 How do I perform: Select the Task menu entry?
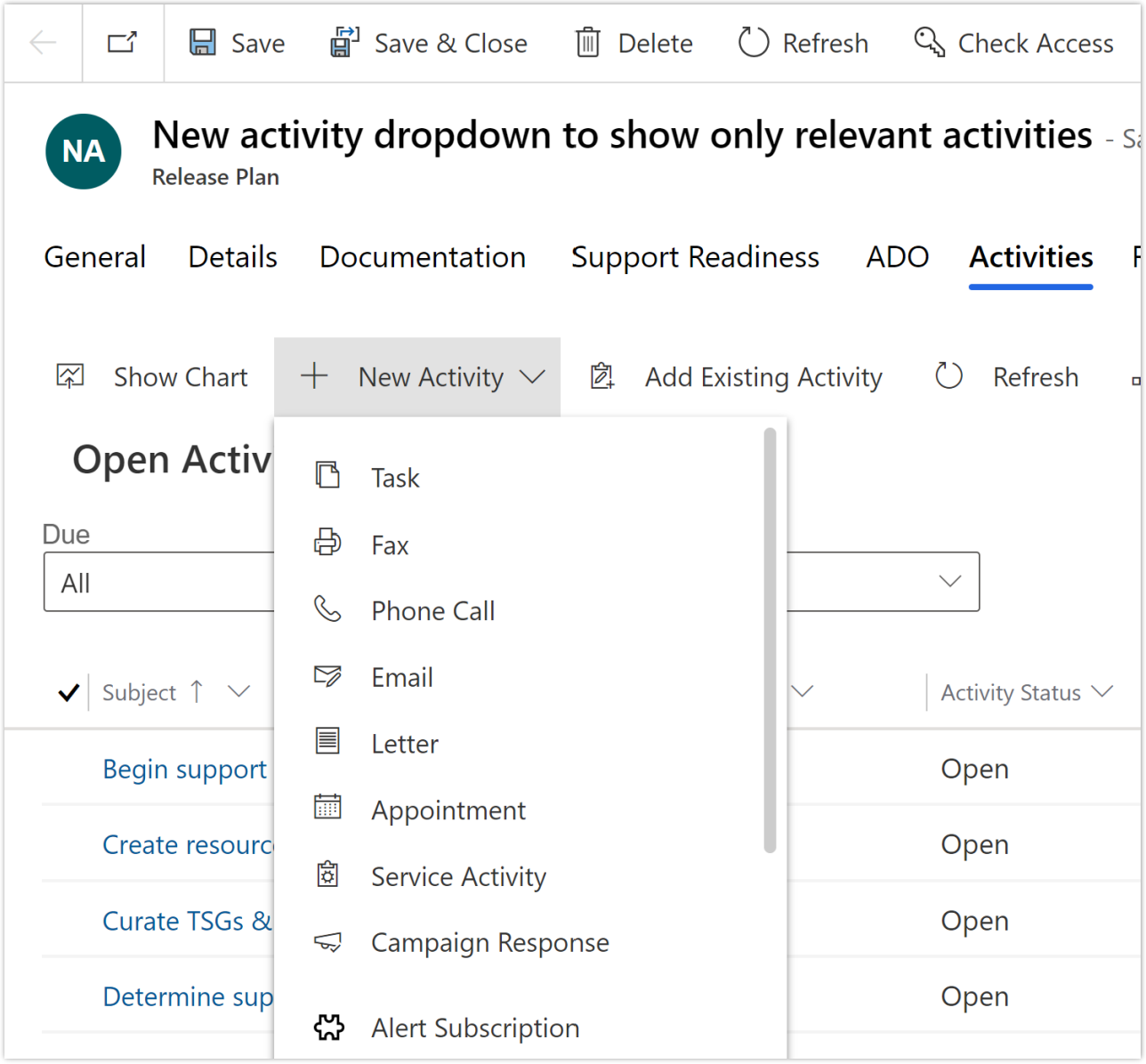tap(394, 477)
